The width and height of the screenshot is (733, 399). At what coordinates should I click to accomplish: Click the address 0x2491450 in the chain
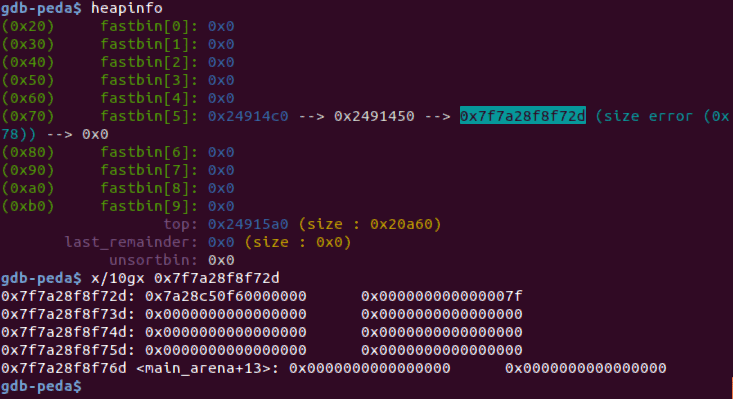[x=374, y=116]
